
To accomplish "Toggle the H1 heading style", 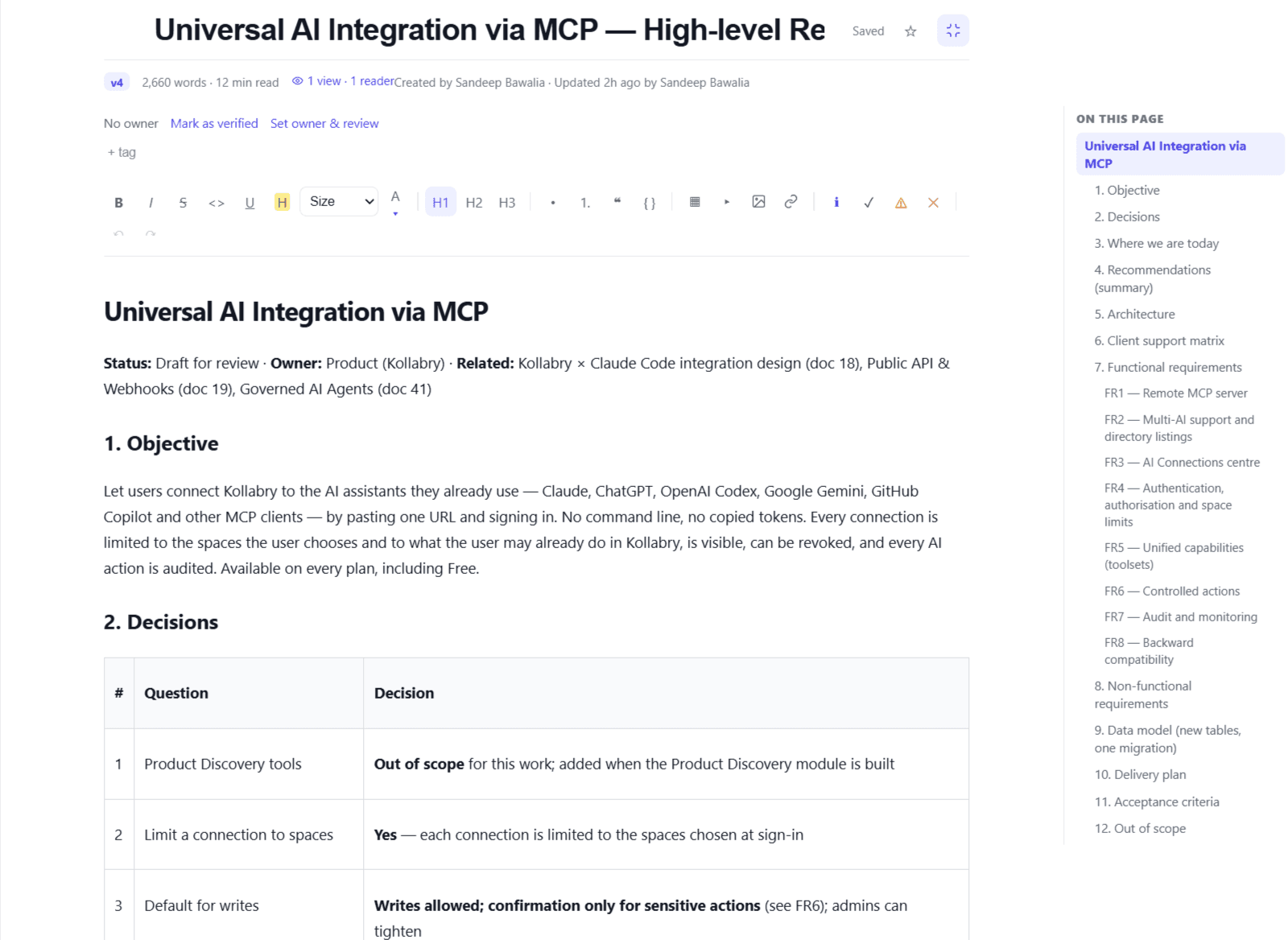I will 440,203.
